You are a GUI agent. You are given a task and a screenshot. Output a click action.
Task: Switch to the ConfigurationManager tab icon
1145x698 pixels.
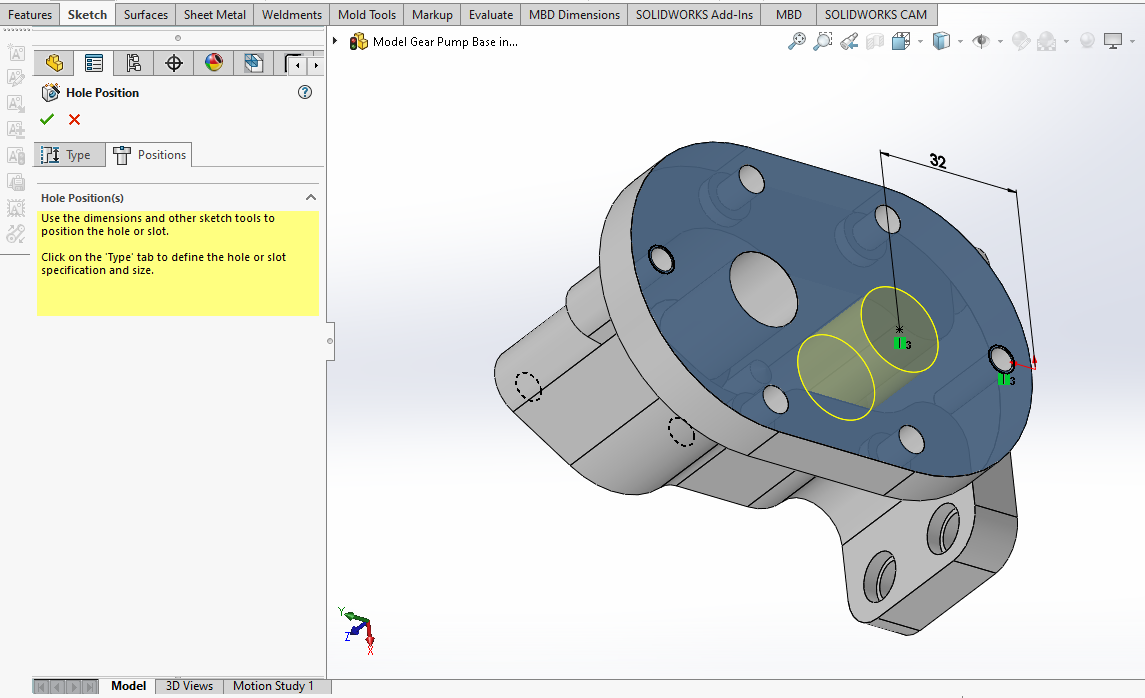pyautogui.click(x=134, y=63)
